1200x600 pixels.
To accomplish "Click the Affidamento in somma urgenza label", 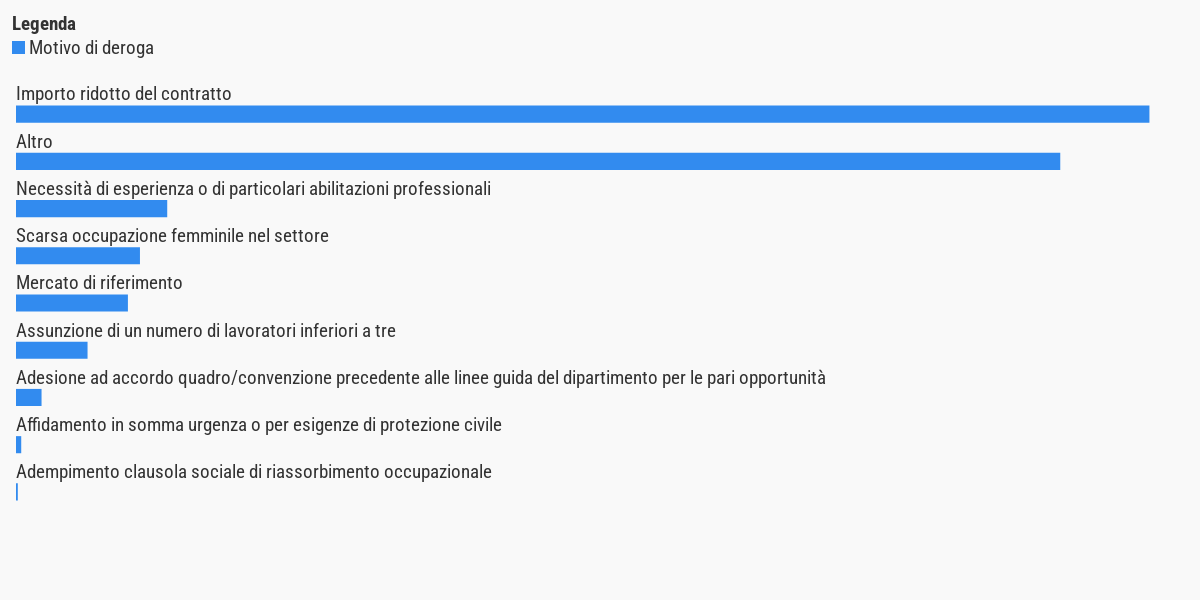I will [259, 425].
